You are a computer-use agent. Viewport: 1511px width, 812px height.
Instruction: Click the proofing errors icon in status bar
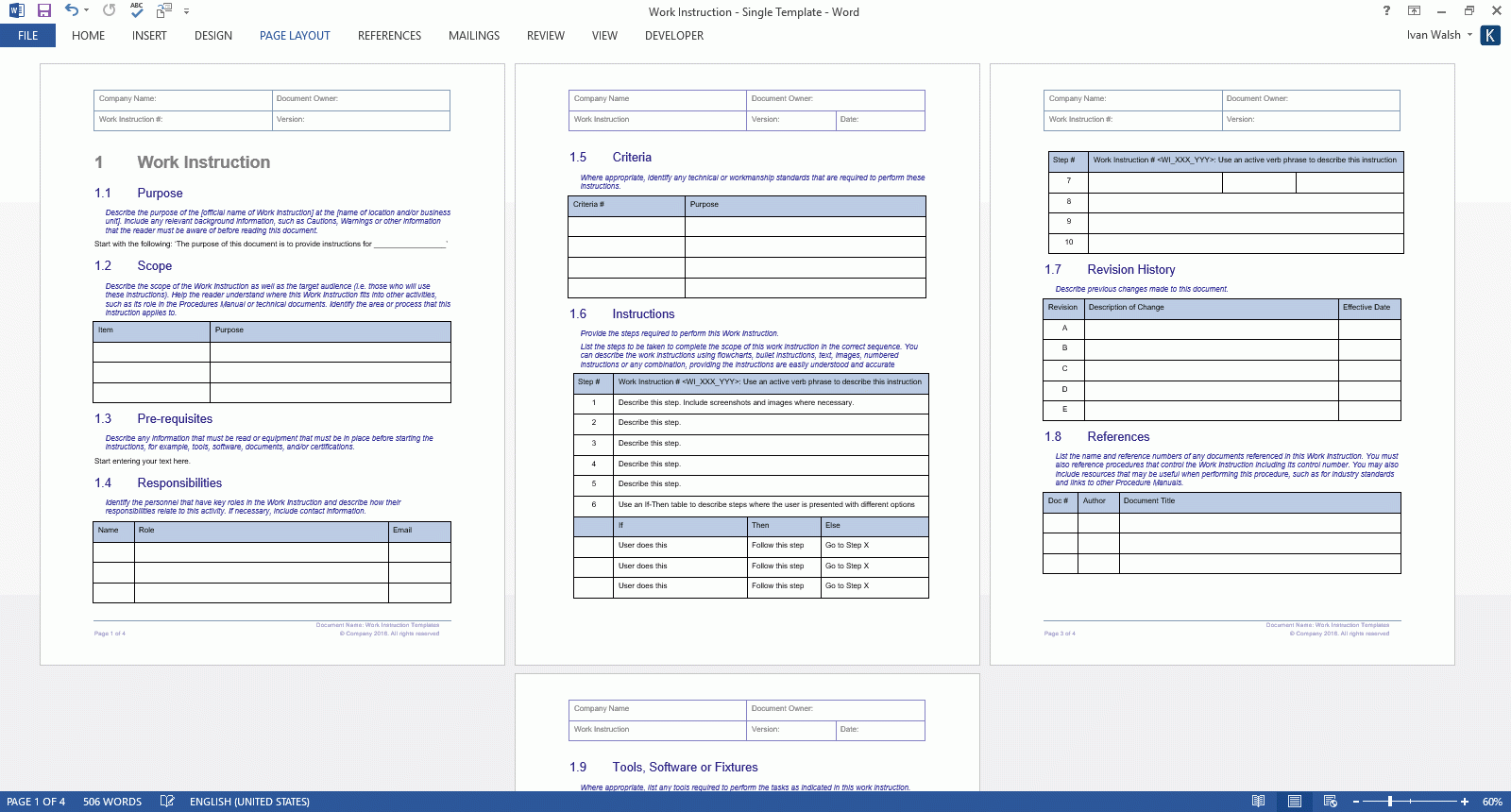[167, 802]
